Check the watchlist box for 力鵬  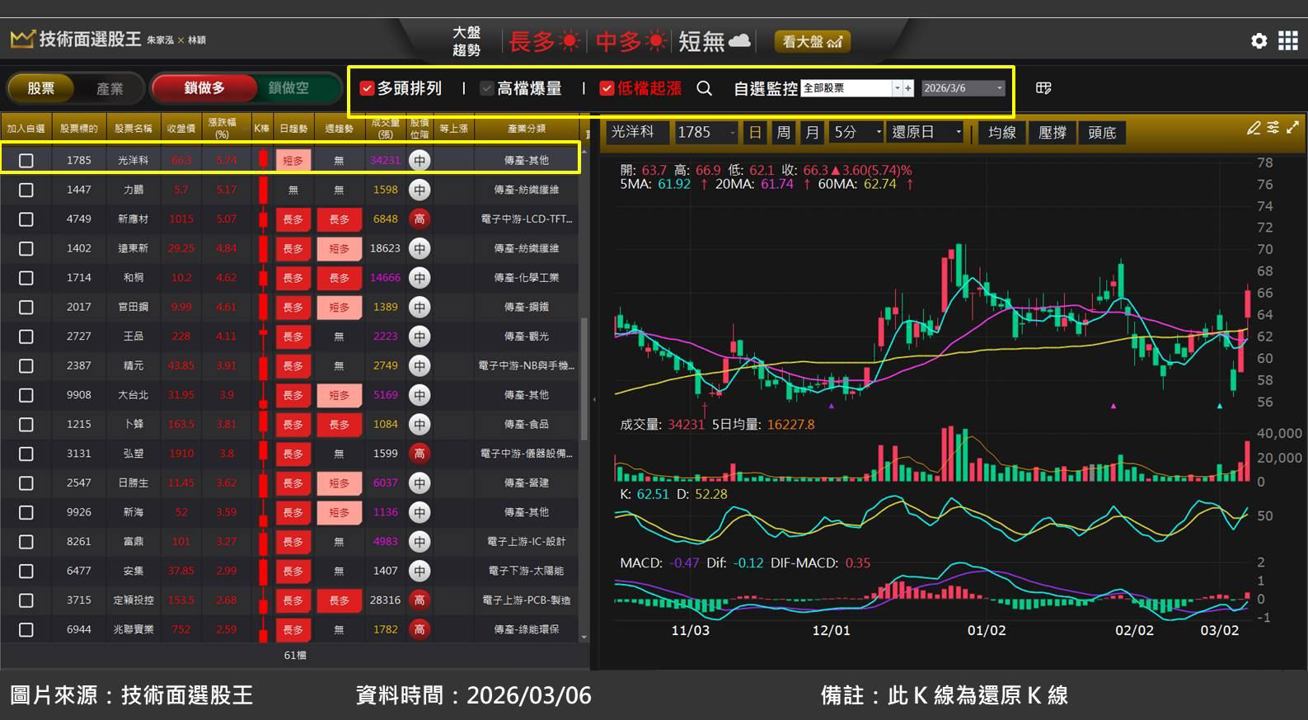26,189
